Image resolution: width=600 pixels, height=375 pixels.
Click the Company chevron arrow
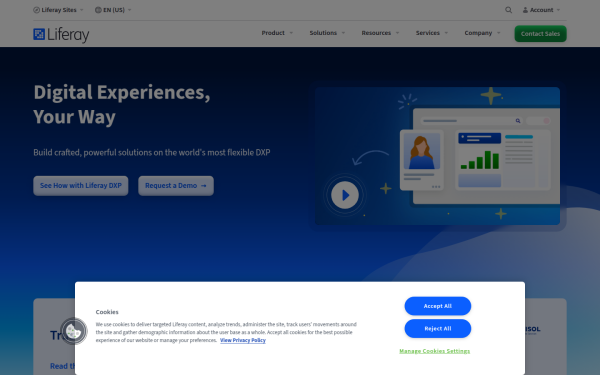[x=499, y=33]
